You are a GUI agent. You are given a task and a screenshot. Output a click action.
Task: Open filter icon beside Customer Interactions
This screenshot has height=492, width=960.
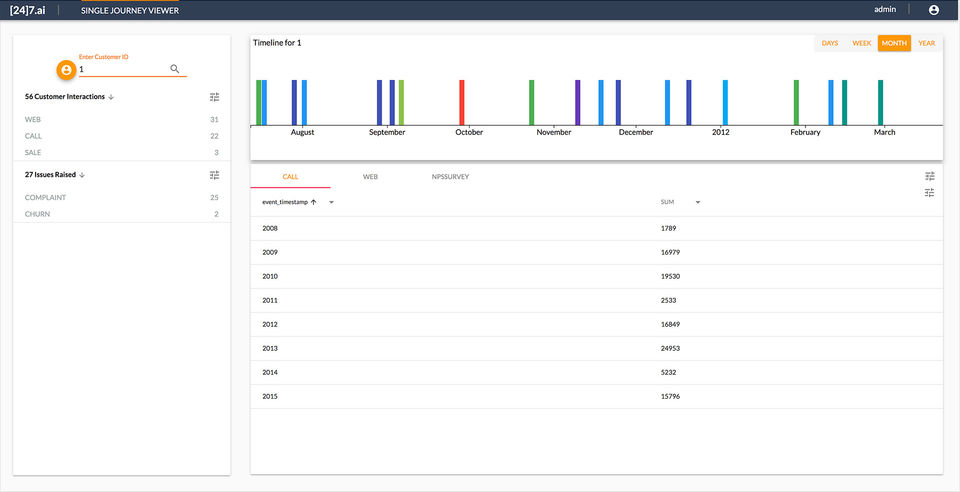[x=214, y=97]
